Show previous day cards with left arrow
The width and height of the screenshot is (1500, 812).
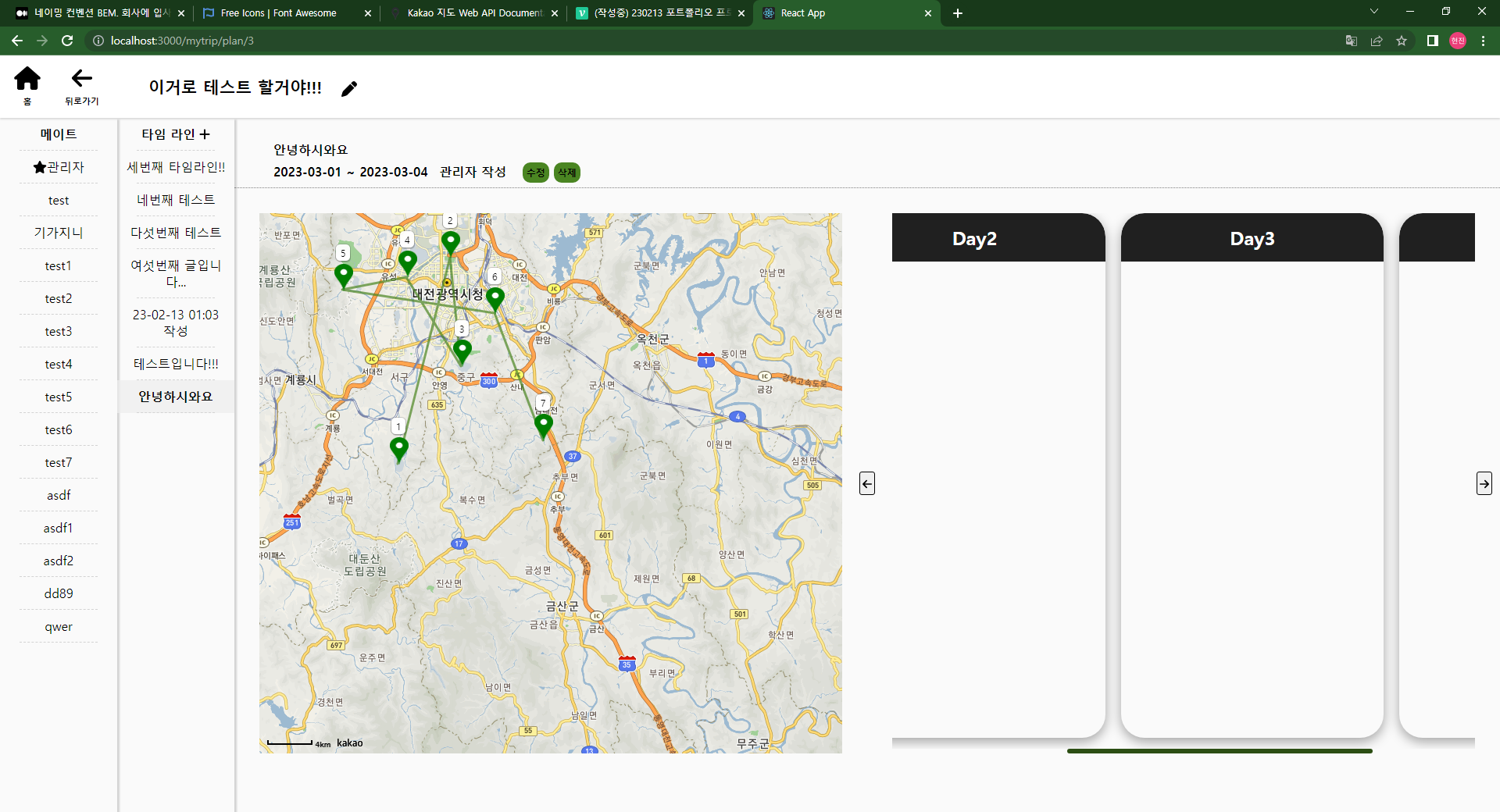[x=867, y=483]
